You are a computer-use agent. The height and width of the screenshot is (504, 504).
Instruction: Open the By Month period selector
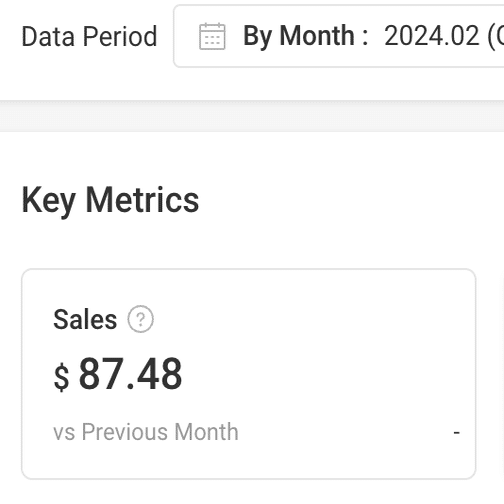click(x=339, y=36)
